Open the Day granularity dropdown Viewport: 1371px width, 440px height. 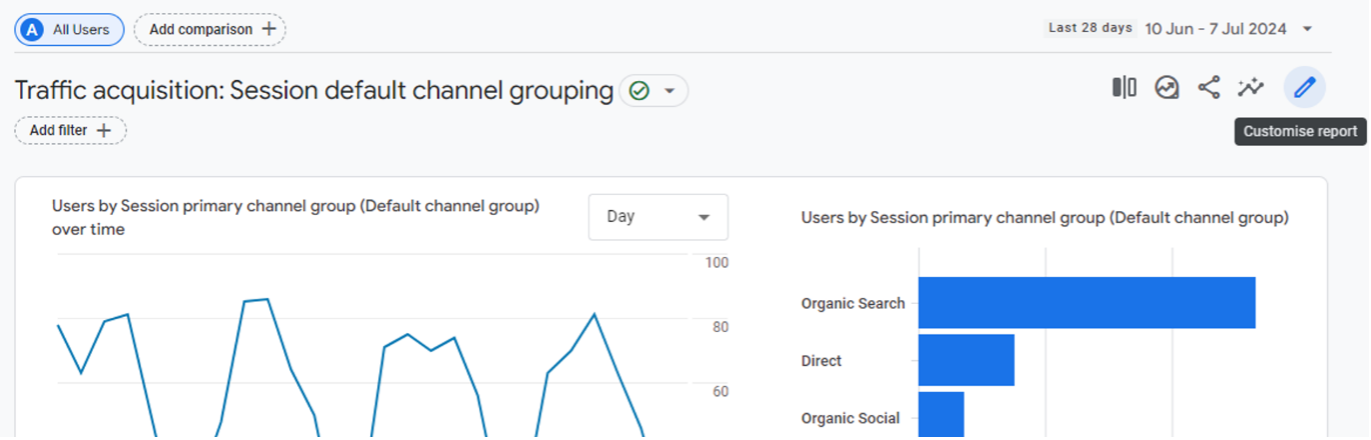[658, 217]
